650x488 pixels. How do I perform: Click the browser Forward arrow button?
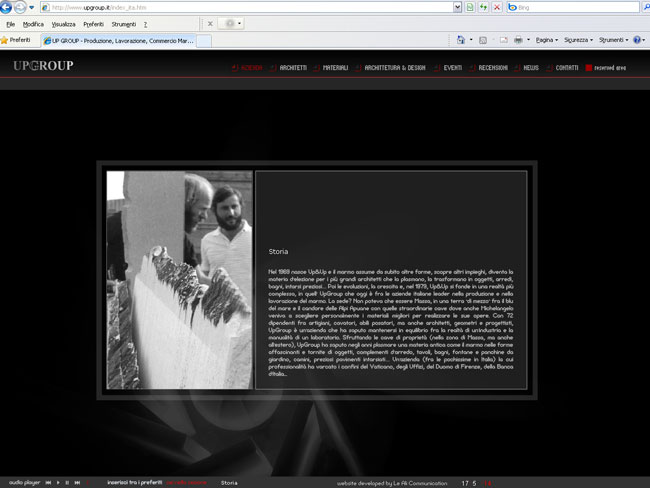(x=19, y=7)
